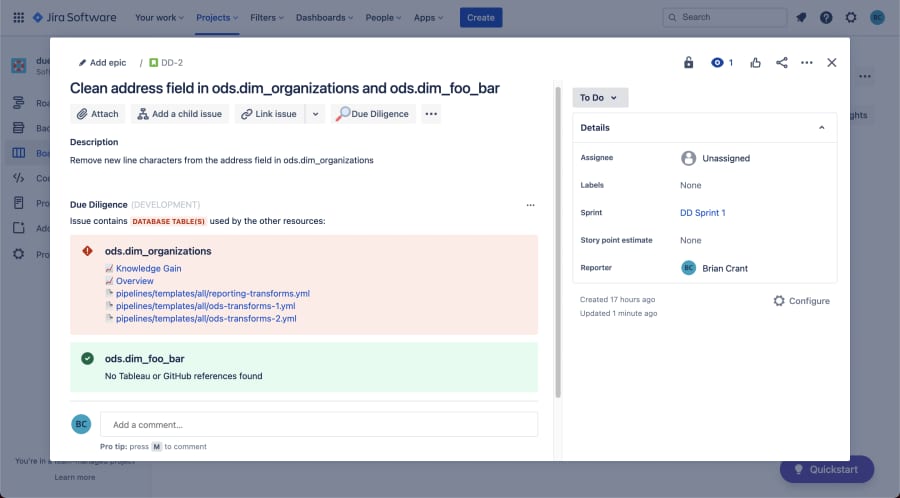
Task: Click the share issue icon
Action: [x=781, y=63]
